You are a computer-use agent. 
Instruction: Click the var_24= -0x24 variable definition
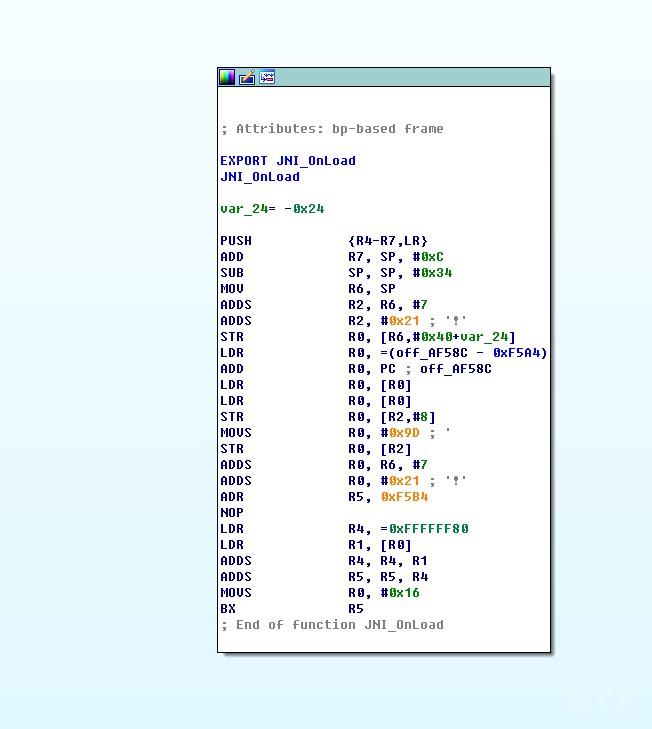tap(272, 209)
